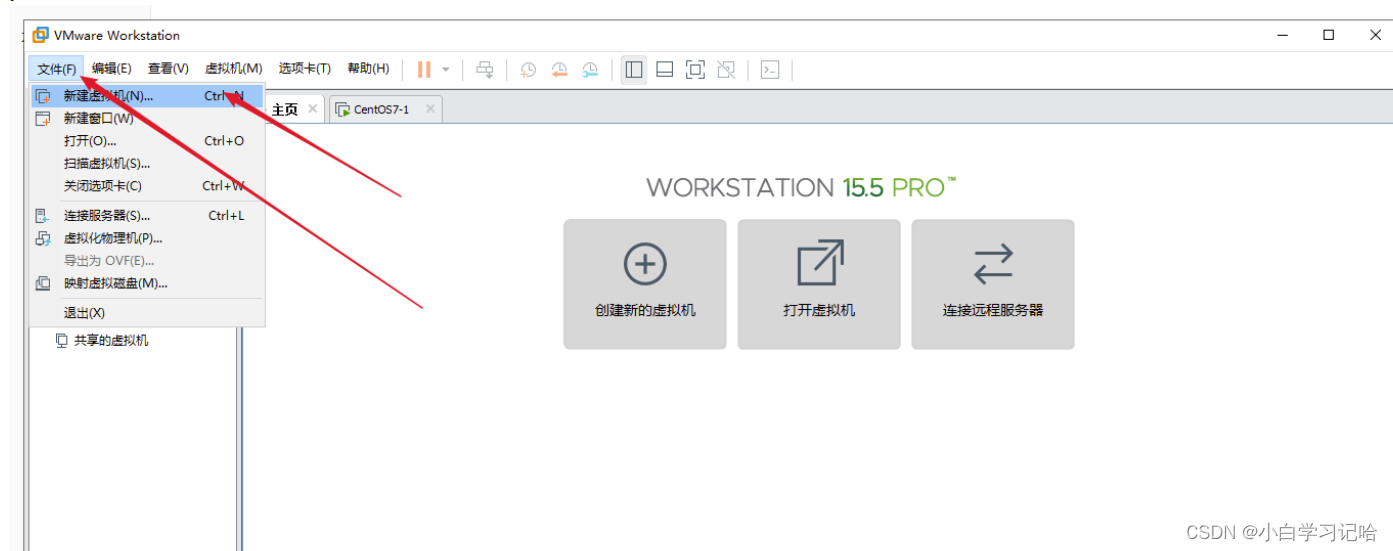Toggle the library sidebar view icon

click(633, 69)
